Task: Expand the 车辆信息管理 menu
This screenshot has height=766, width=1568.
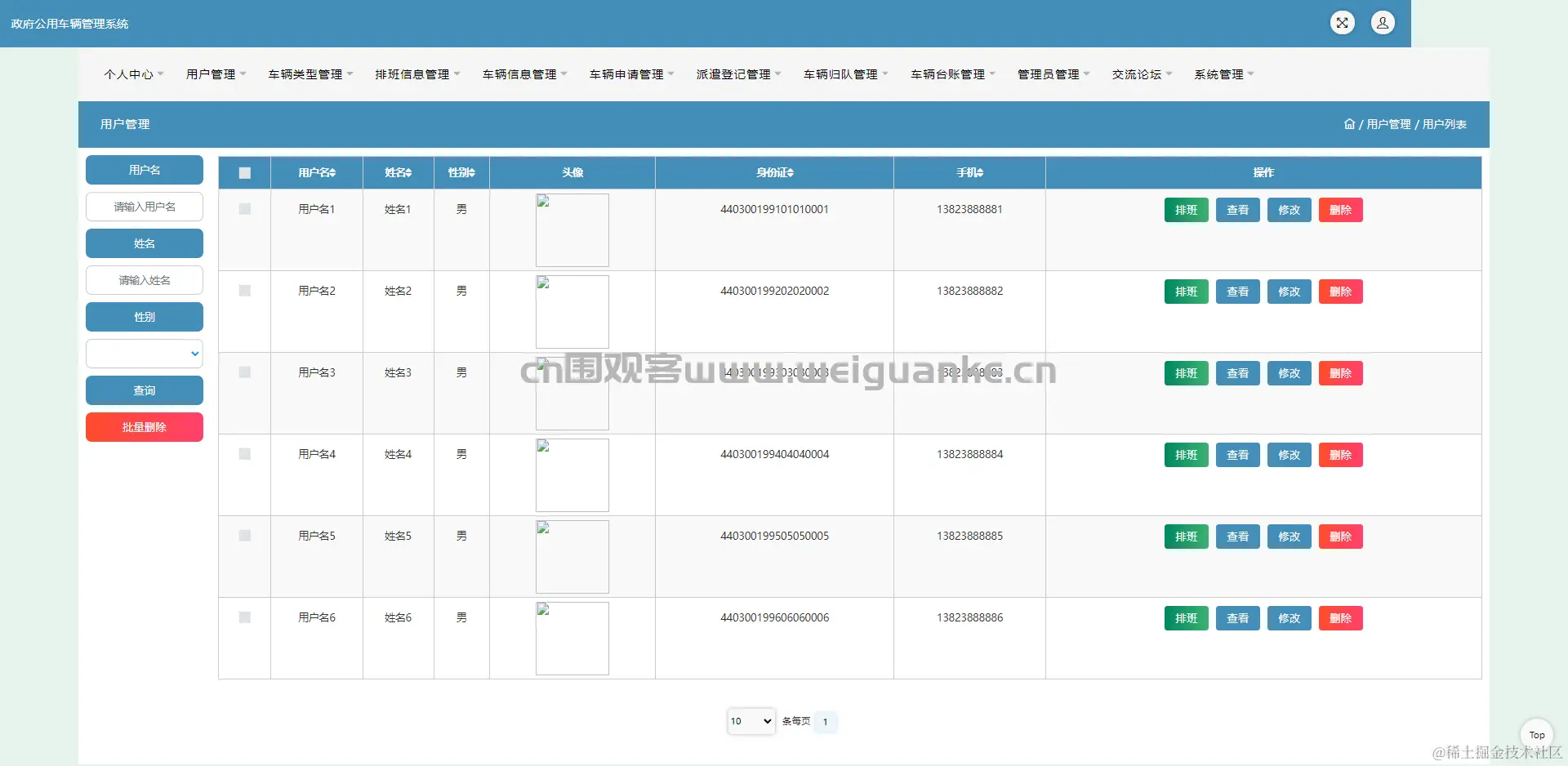Action: pos(524,74)
